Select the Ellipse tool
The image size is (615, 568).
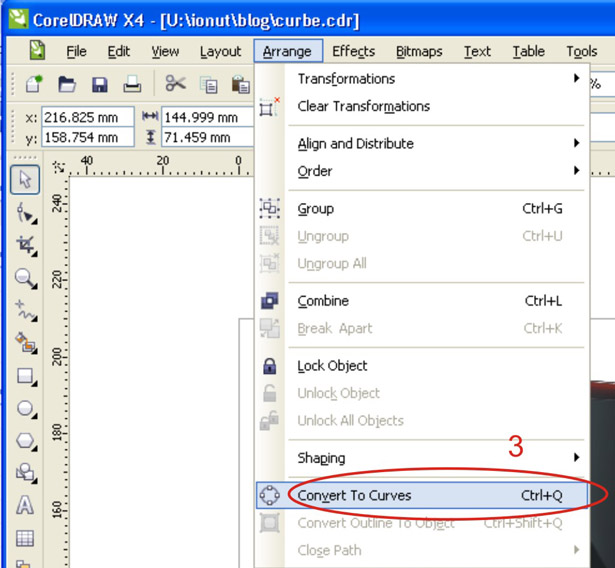pos(25,408)
